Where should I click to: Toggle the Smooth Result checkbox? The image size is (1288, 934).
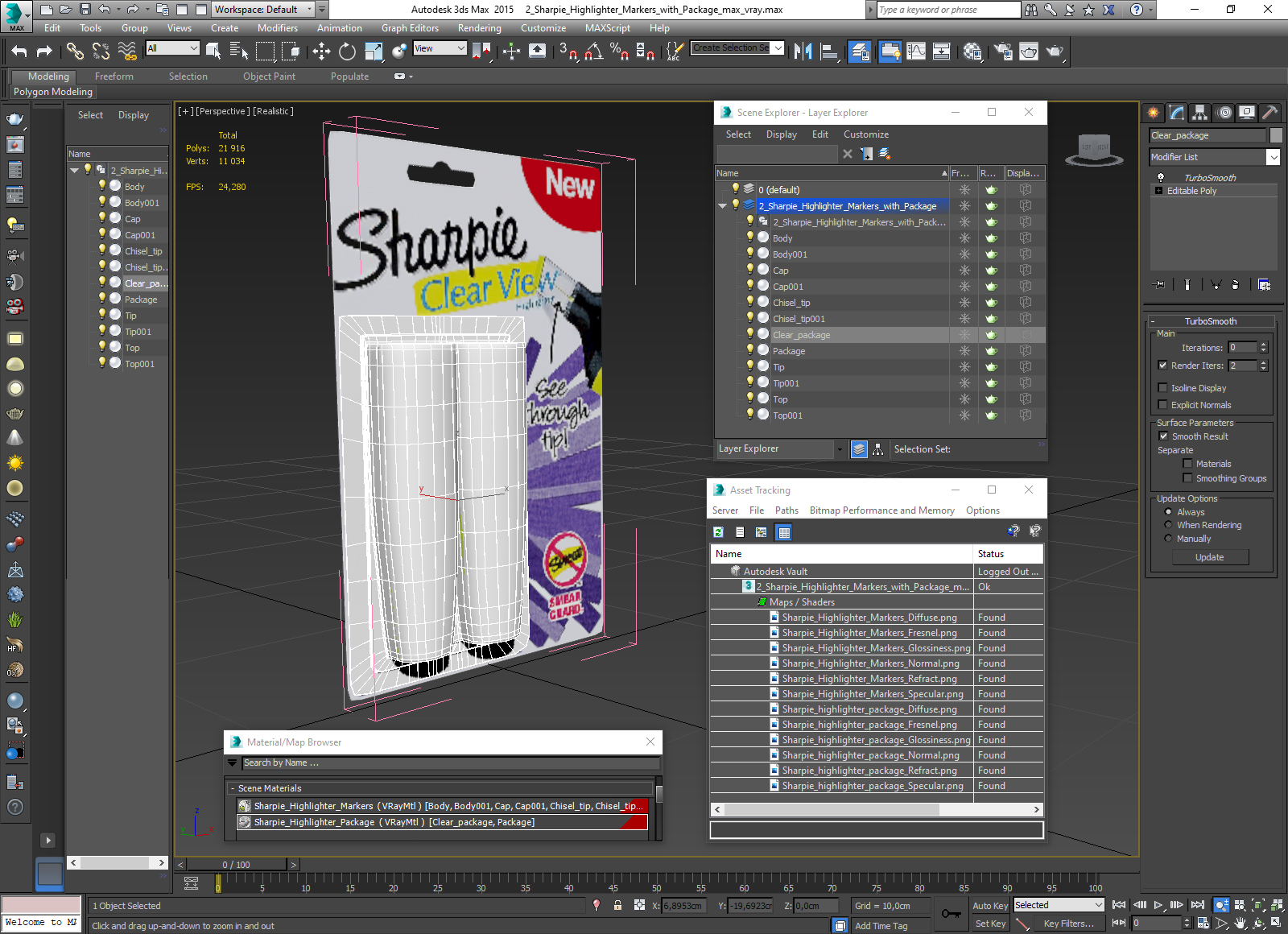coord(1163,436)
